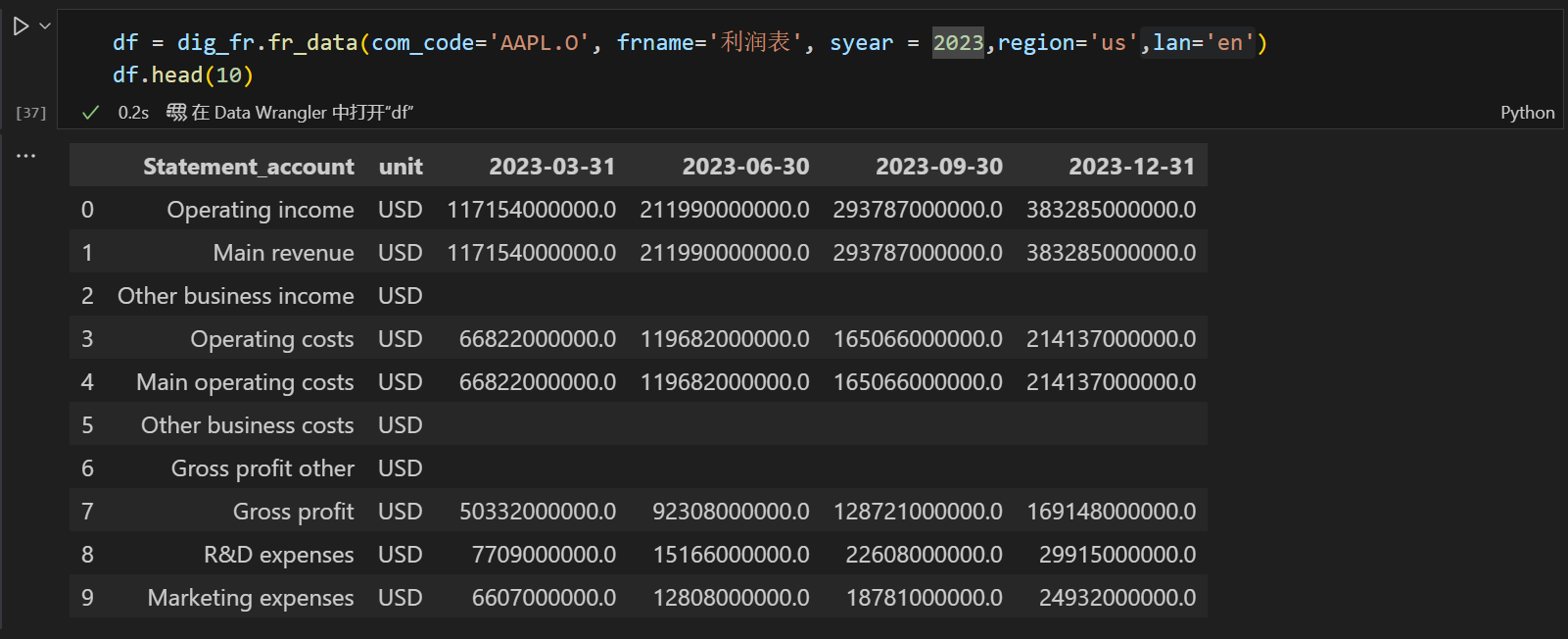Screen dimensions: 1568x639
Task: Click the 2023-09-30 column header
Action: point(938,167)
